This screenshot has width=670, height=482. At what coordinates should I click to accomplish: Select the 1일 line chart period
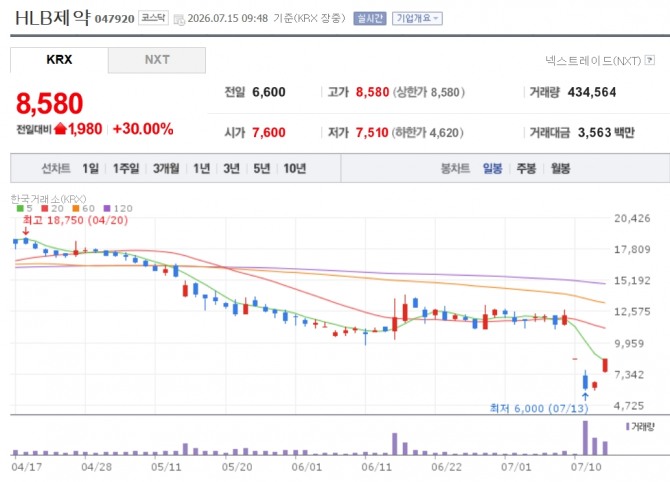91,168
